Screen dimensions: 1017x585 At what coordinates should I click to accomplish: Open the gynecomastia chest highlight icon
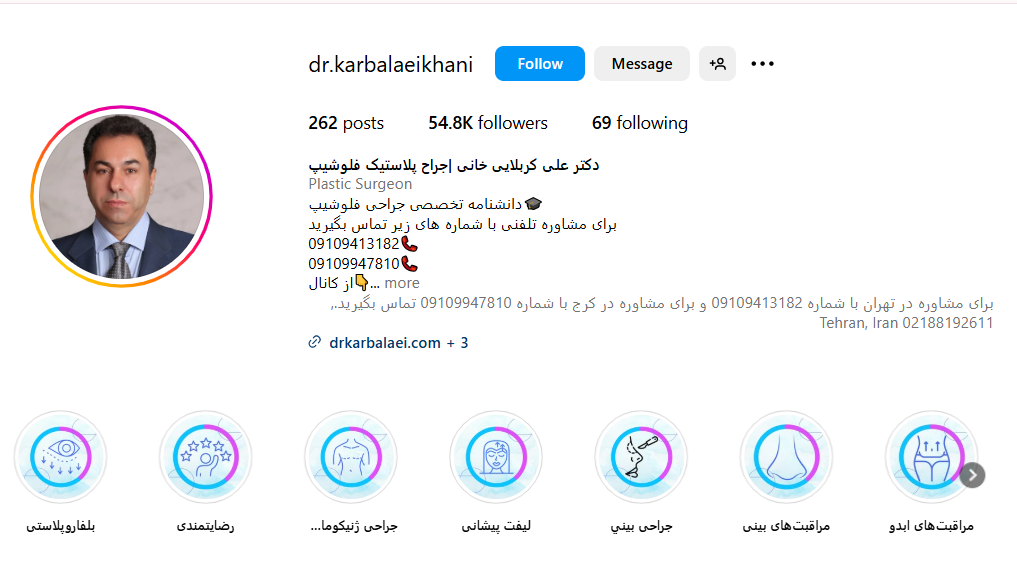click(x=351, y=457)
